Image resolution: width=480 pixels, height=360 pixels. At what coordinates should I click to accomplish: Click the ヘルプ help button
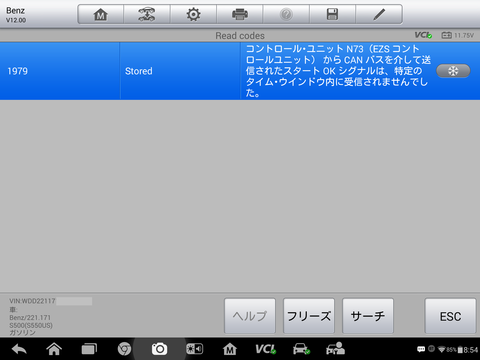click(x=250, y=316)
